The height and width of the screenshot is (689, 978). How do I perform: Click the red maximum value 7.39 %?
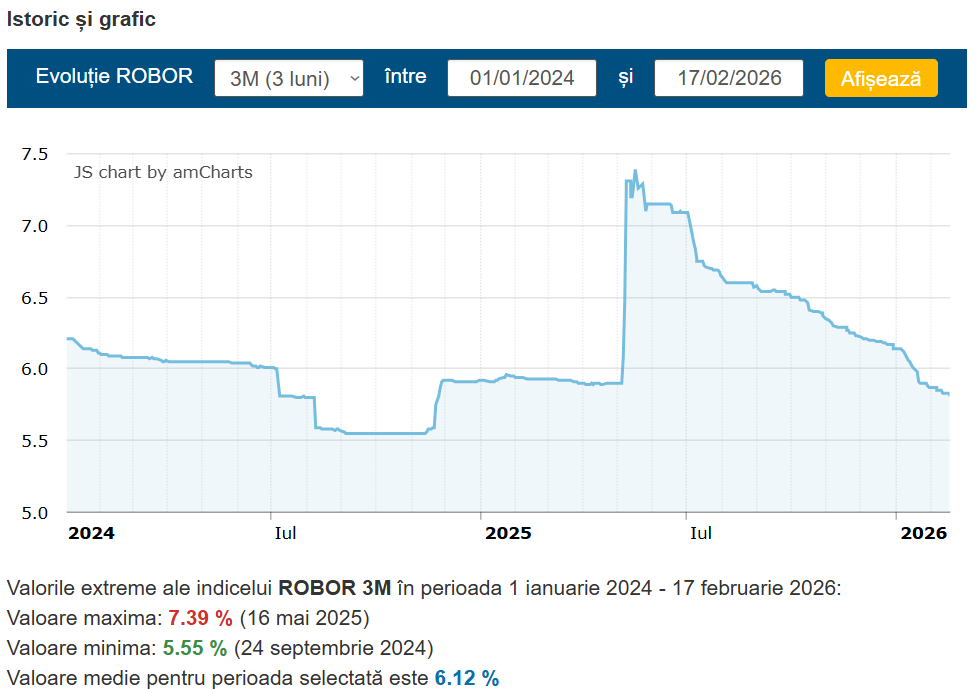click(x=199, y=617)
